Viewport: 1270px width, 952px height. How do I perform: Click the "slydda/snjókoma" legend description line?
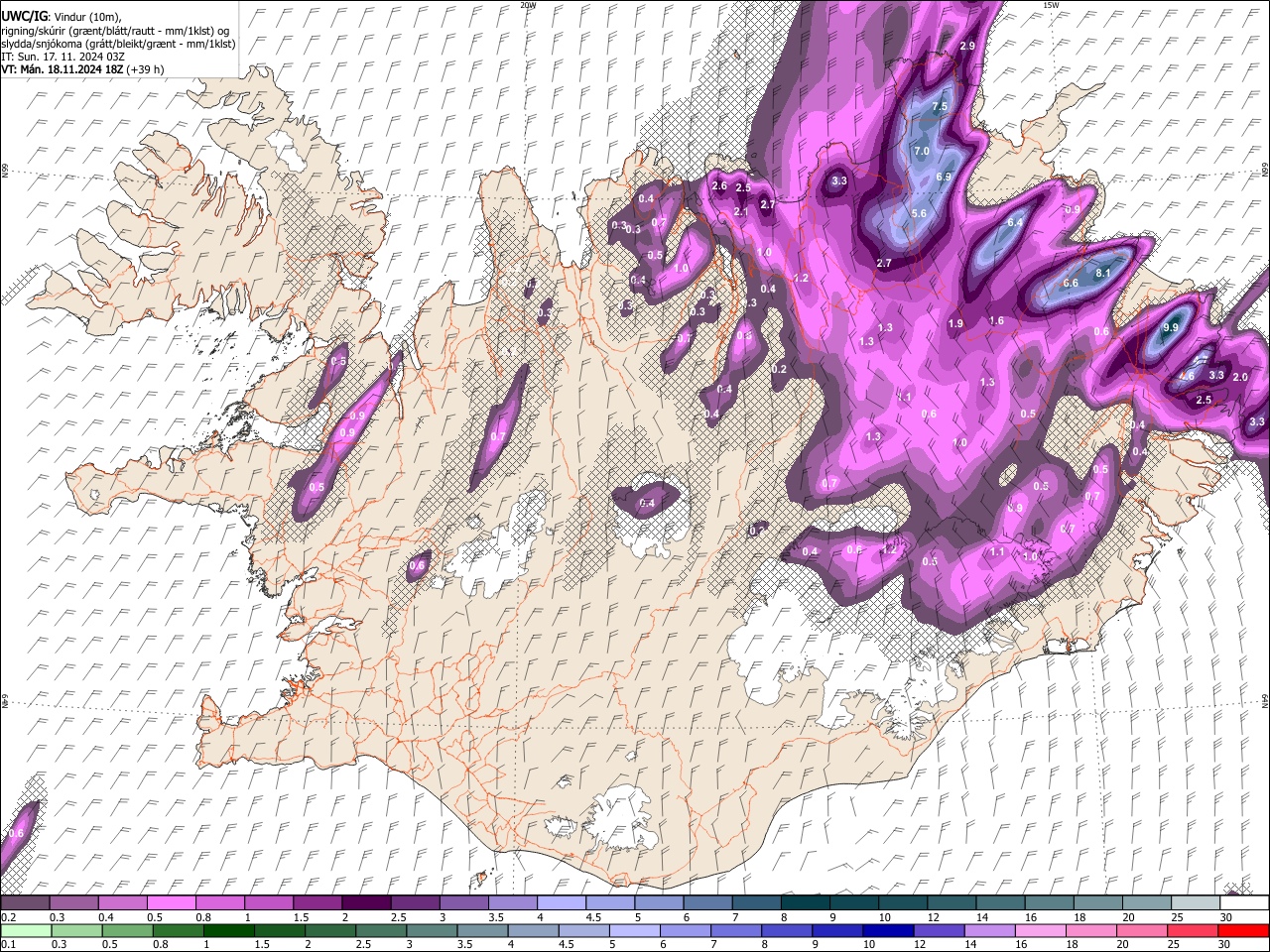(x=118, y=44)
